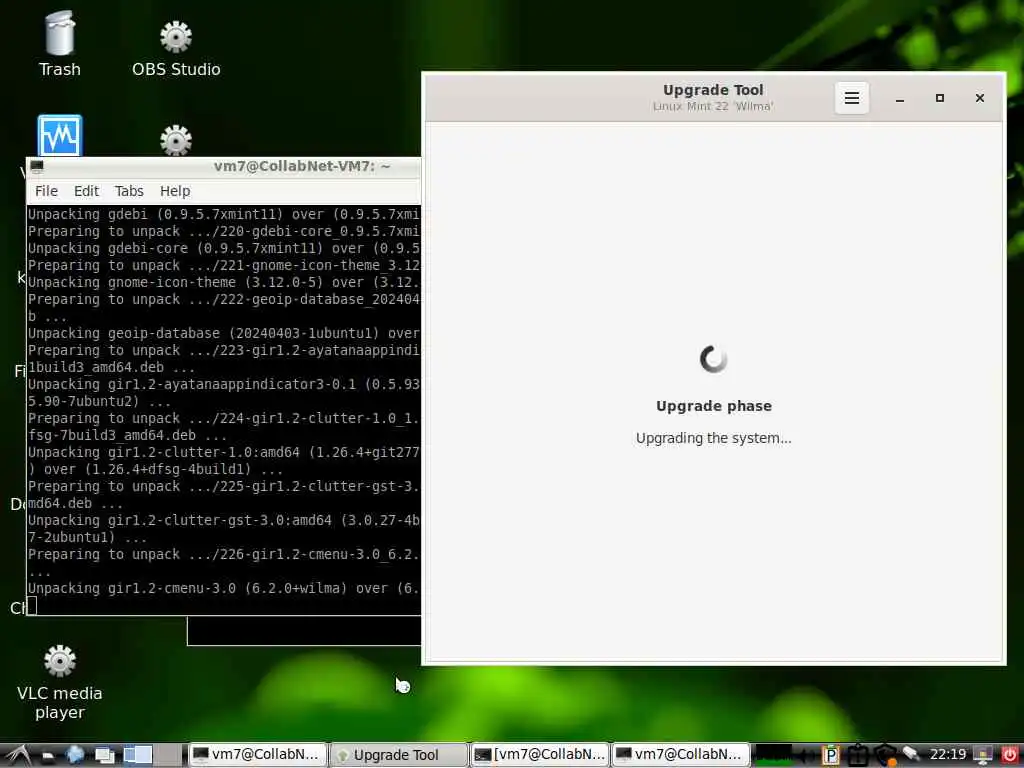Click the CPU usage monitor graph
This screenshot has height=768, width=1024.
point(774,755)
